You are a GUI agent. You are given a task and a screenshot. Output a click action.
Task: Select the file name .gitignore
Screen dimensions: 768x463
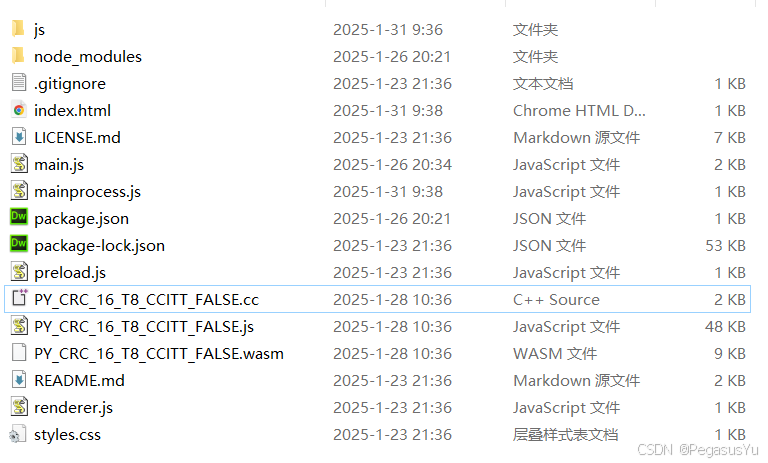pos(70,84)
